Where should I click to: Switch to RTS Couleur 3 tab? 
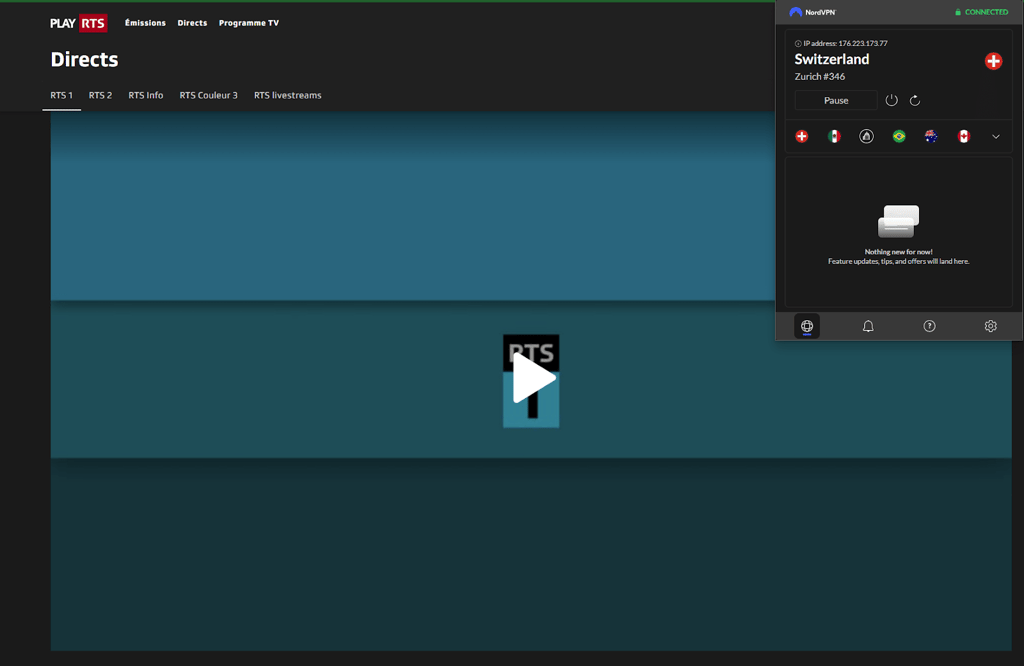pyautogui.click(x=208, y=95)
